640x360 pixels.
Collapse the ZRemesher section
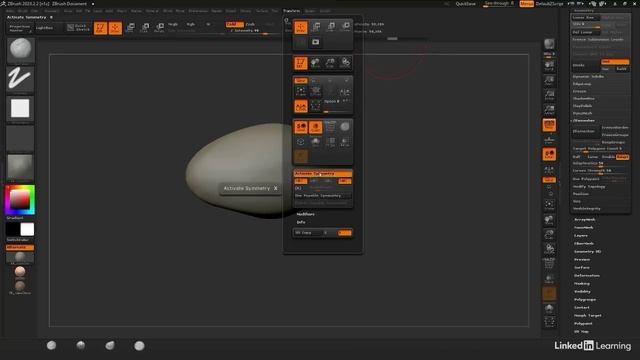pyautogui.click(x=584, y=120)
